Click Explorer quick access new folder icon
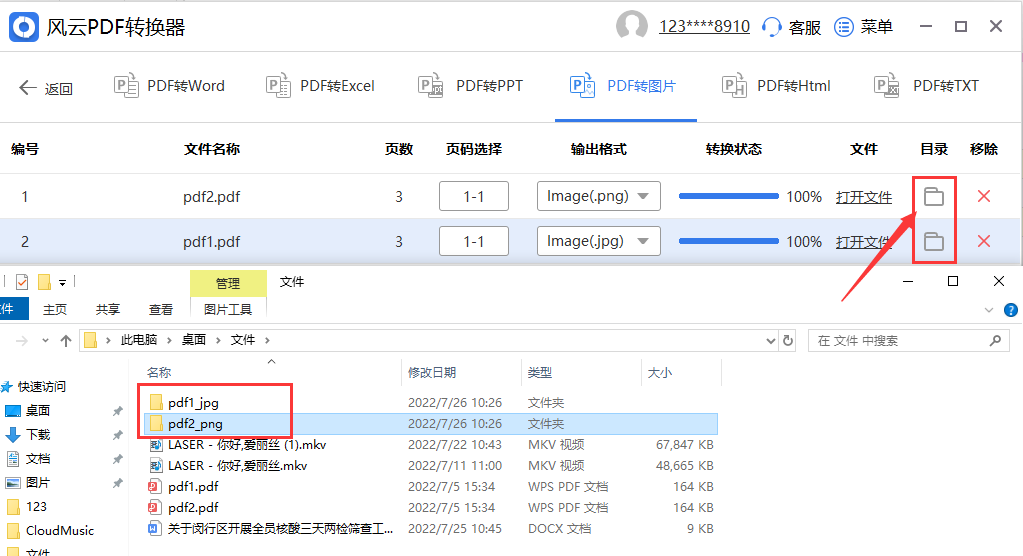The width and height of the screenshot is (1023, 556). coord(44,282)
